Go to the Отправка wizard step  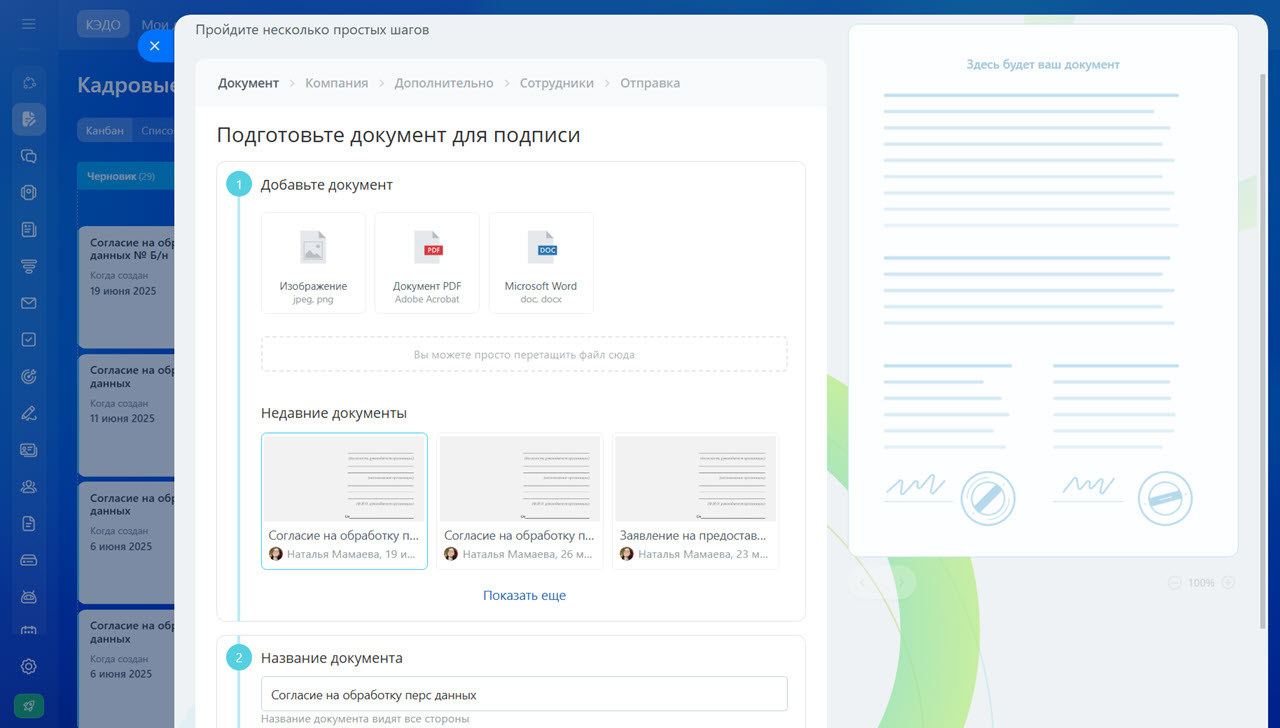point(650,83)
